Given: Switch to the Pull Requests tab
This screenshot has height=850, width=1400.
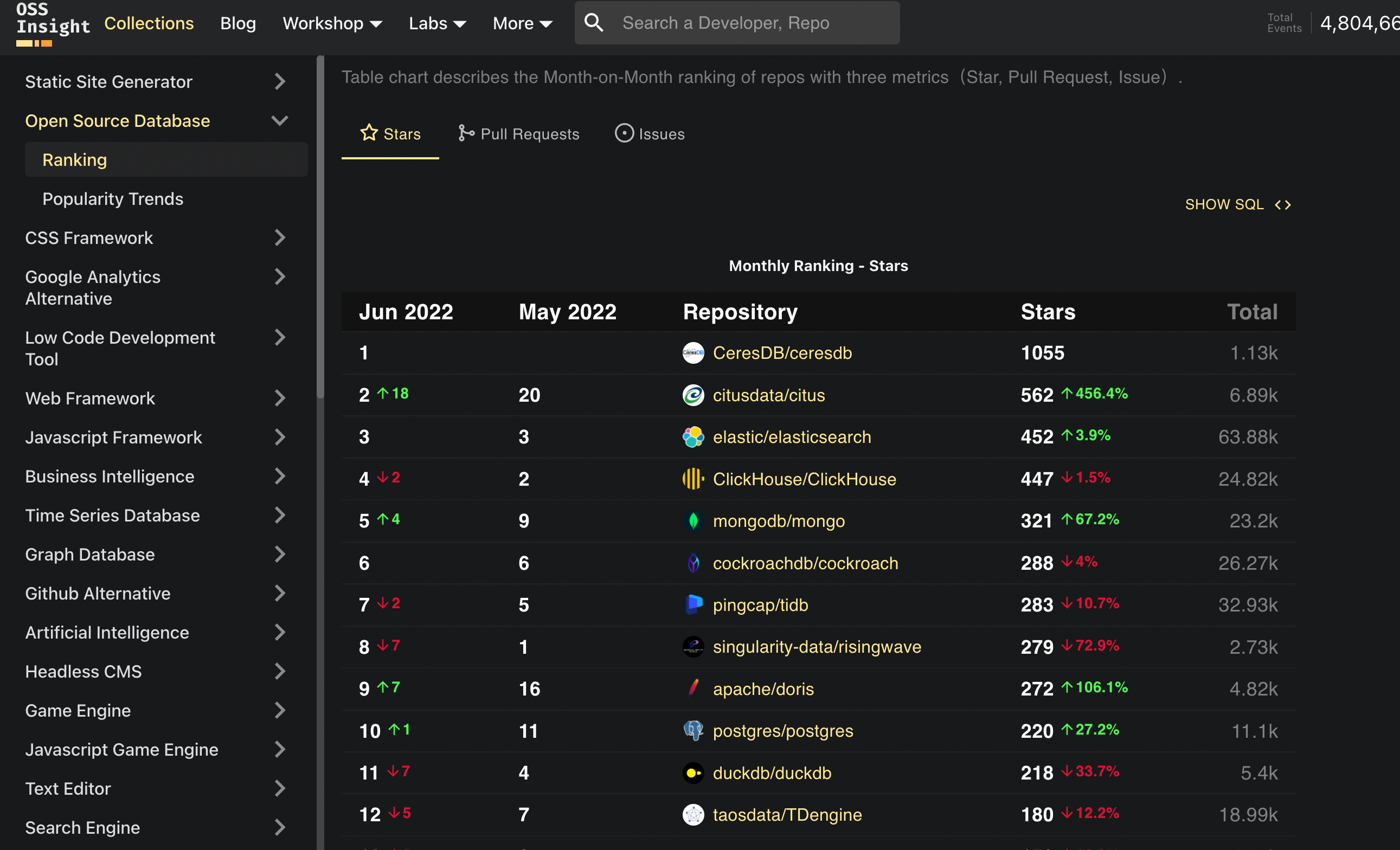Looking at the screenshot, I should pos(518,134).
